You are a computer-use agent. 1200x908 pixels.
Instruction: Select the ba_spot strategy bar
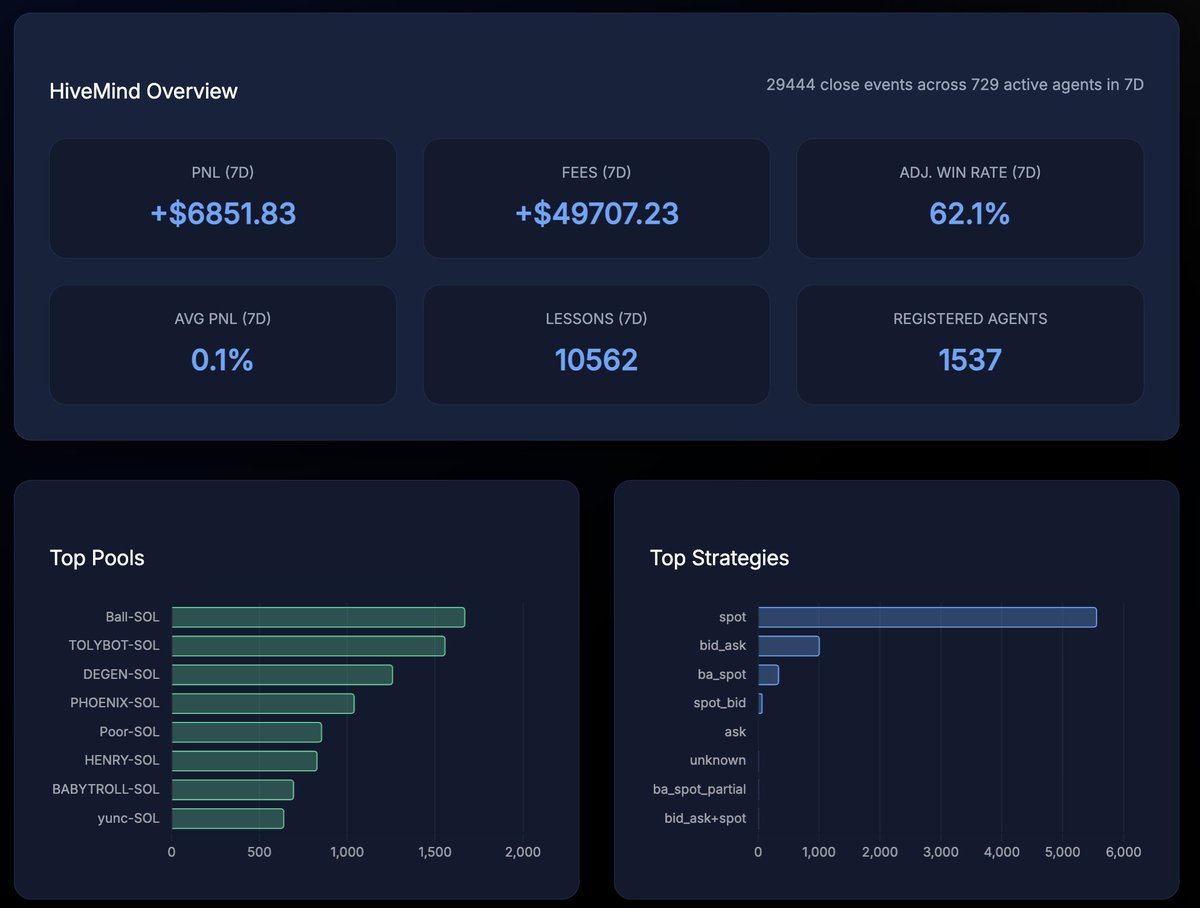[x=769, y=675]
